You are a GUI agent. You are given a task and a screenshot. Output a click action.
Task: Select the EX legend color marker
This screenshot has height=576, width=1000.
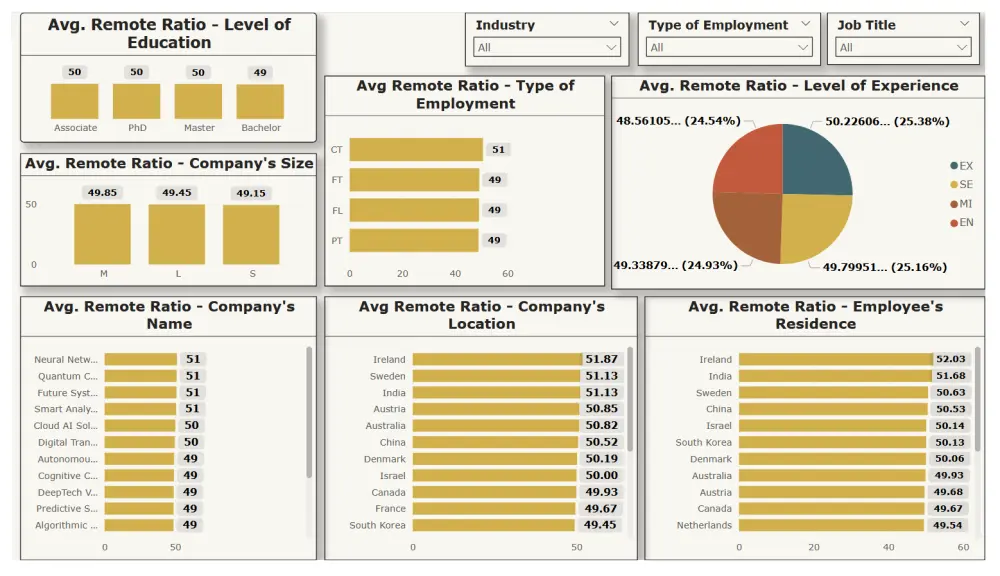954,166
